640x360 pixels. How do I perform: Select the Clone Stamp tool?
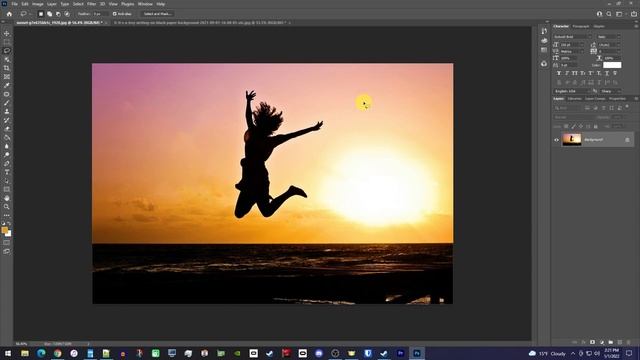7,111
